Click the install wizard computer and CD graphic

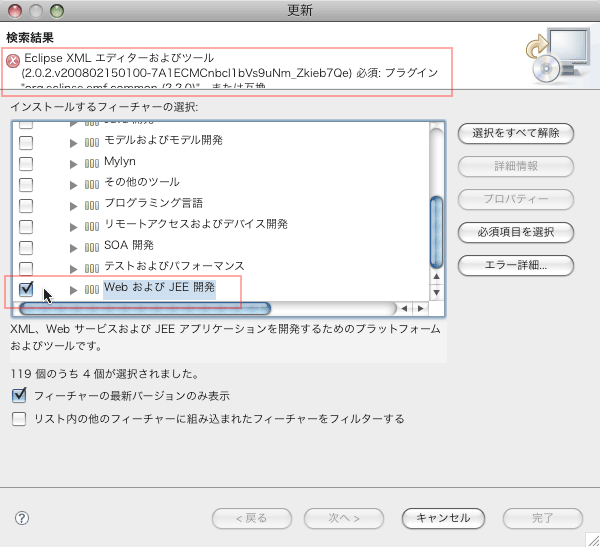558,56
